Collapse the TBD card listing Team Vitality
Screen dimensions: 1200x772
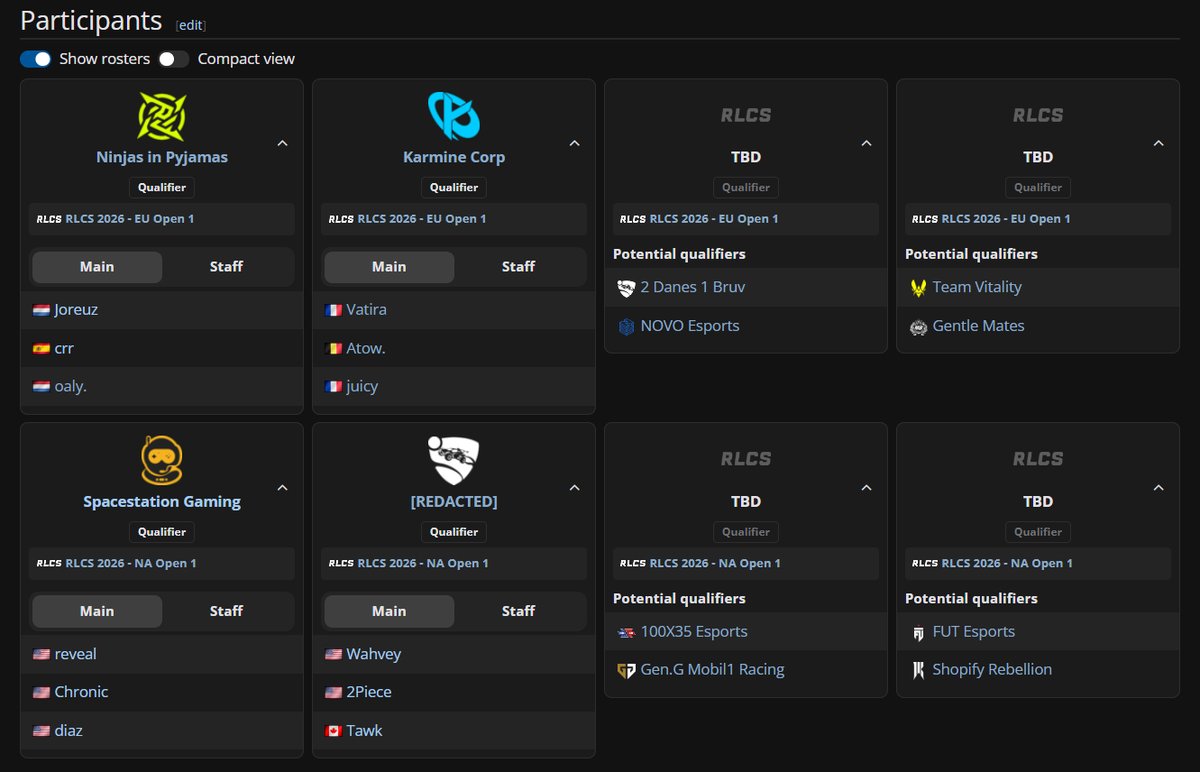tap(1158, 143)
